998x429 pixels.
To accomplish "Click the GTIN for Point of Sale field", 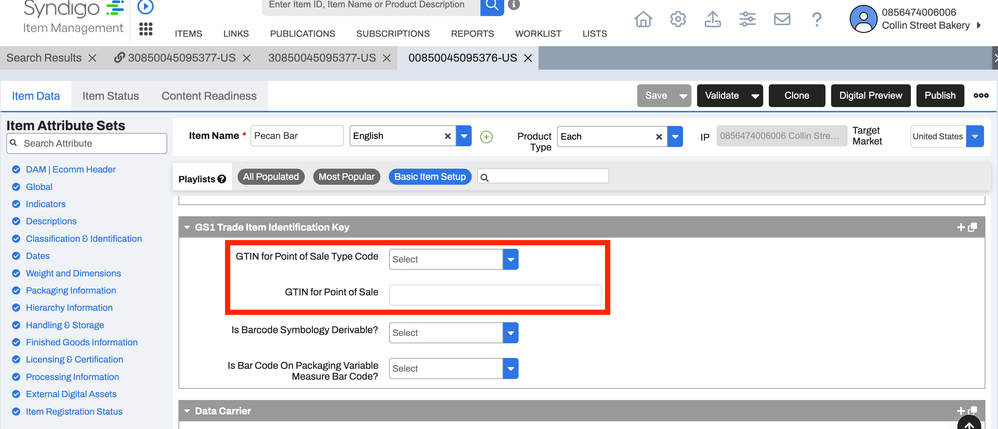I will coord(495,295).
